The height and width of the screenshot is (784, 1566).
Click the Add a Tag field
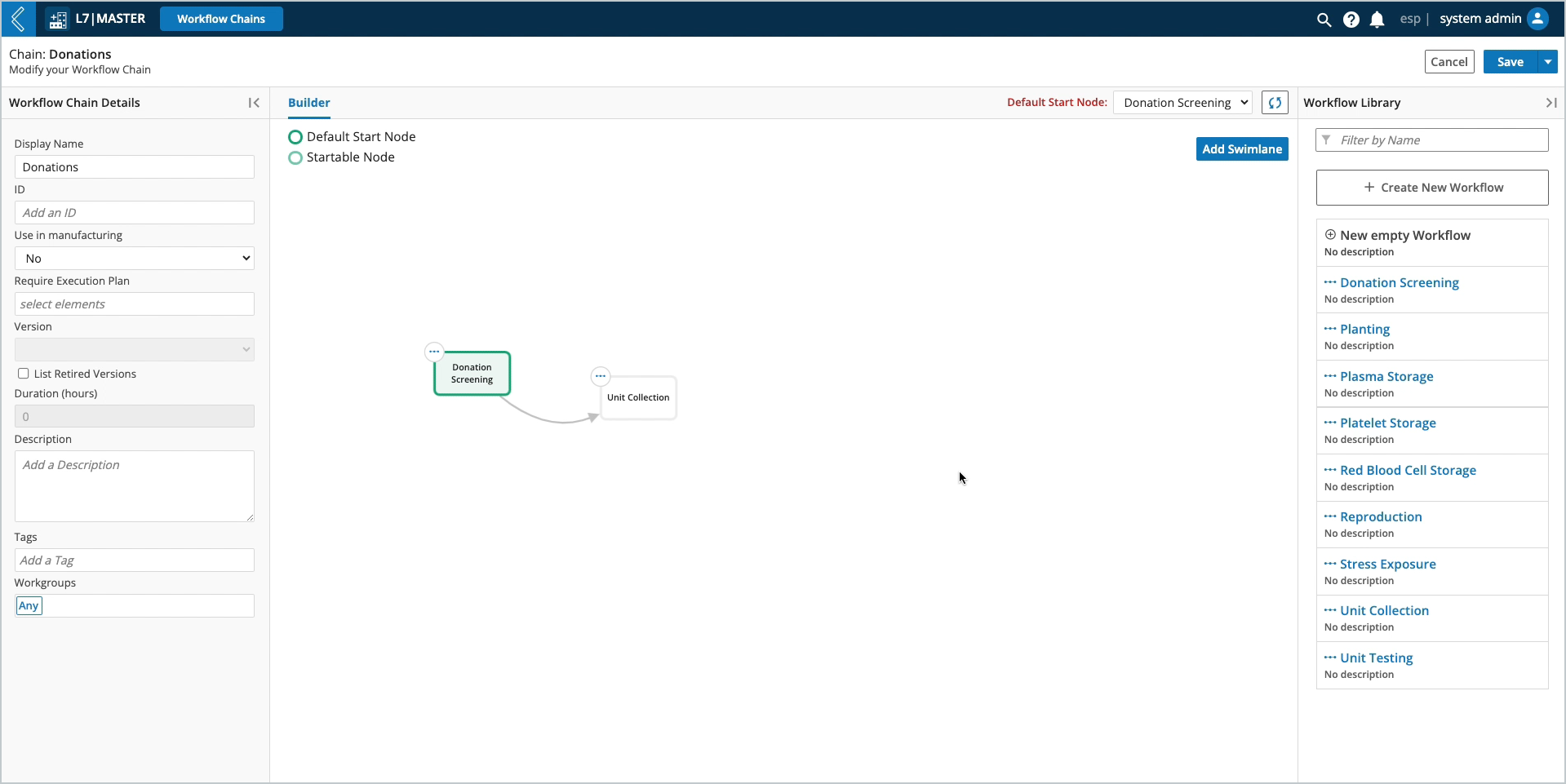pyautogui.click(x=135, y=560)
